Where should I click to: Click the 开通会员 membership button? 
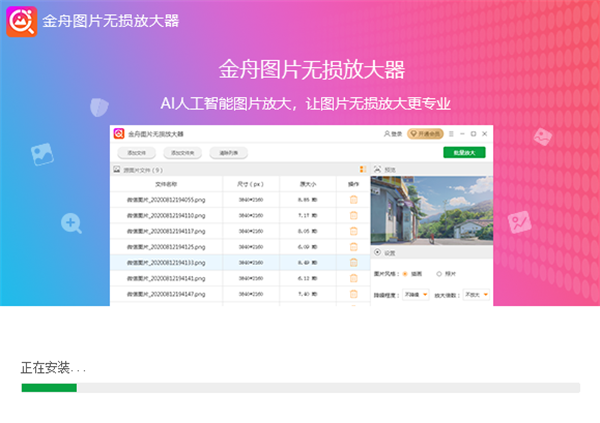click(425, 133)
